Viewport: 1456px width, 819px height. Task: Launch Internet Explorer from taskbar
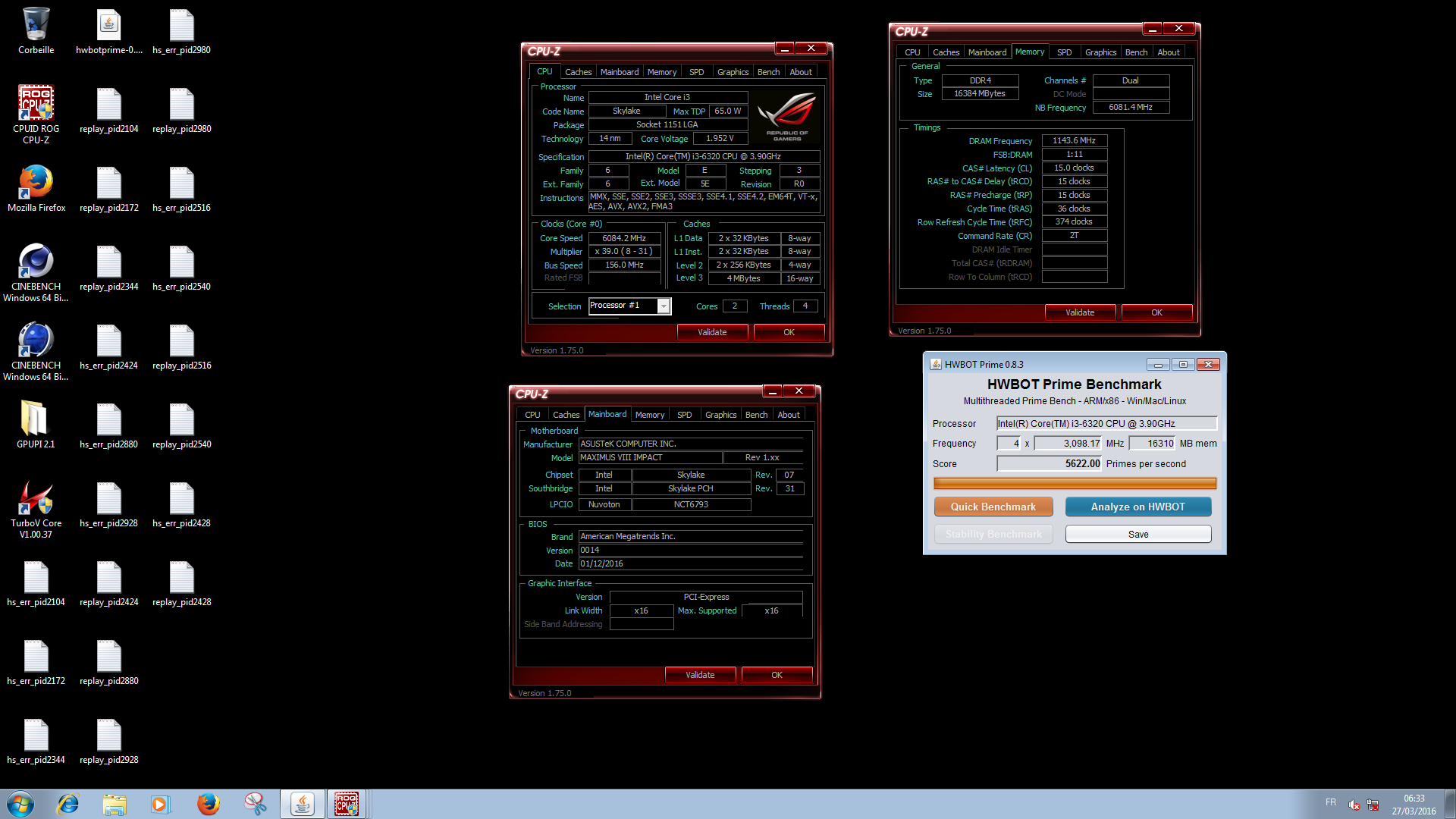coord(68,804)
